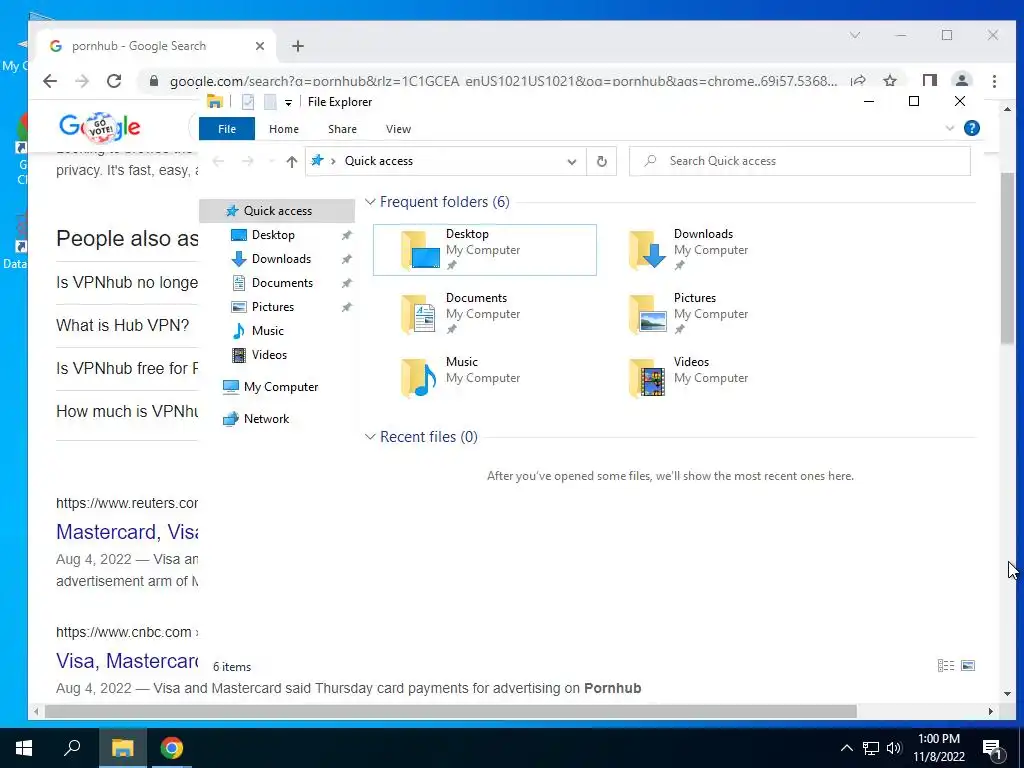The width and height of the screenshot is (1024, 768).
Task: Expand the Is VPNhub no longer question
Action: pyautogui.click(x=127, y=282)
